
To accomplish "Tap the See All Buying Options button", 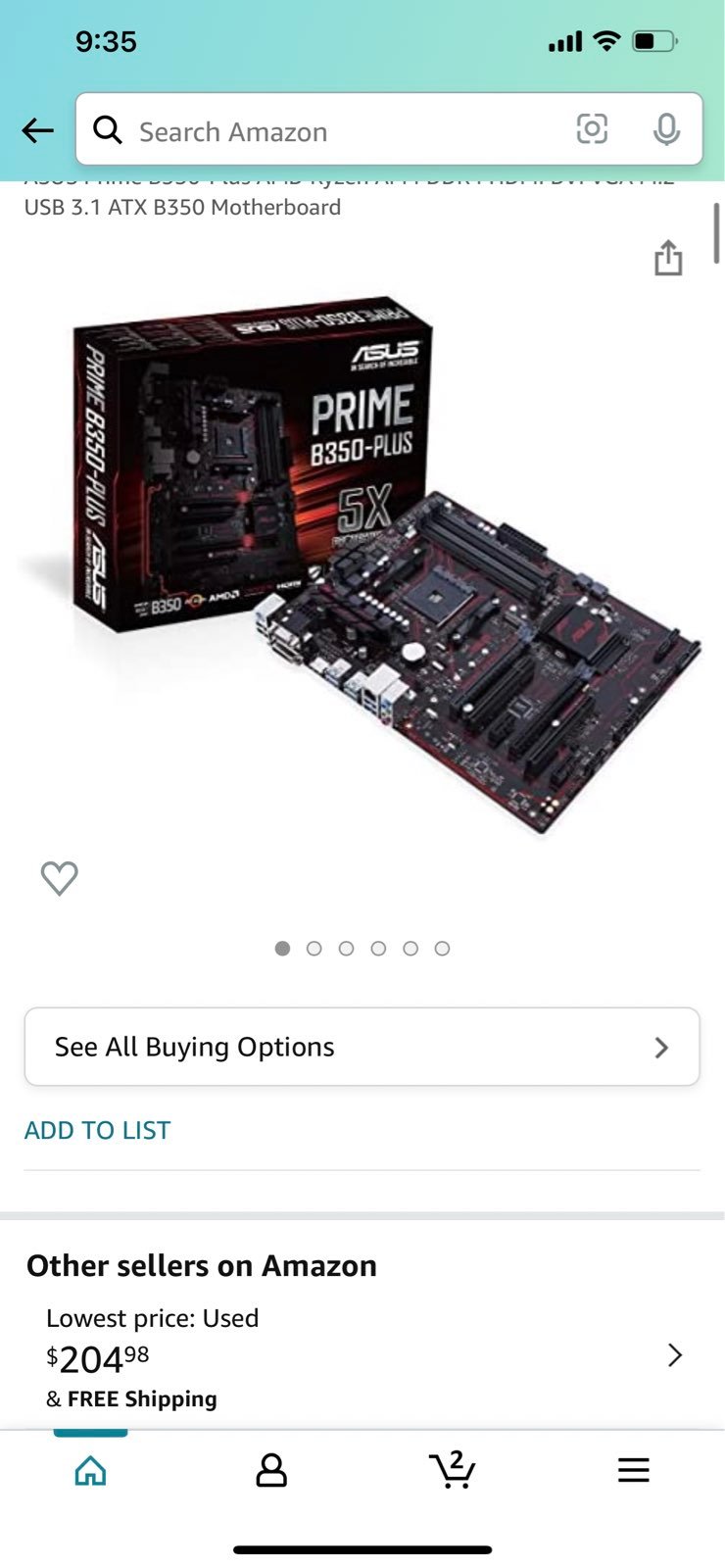I will [x=362, y=1047].
